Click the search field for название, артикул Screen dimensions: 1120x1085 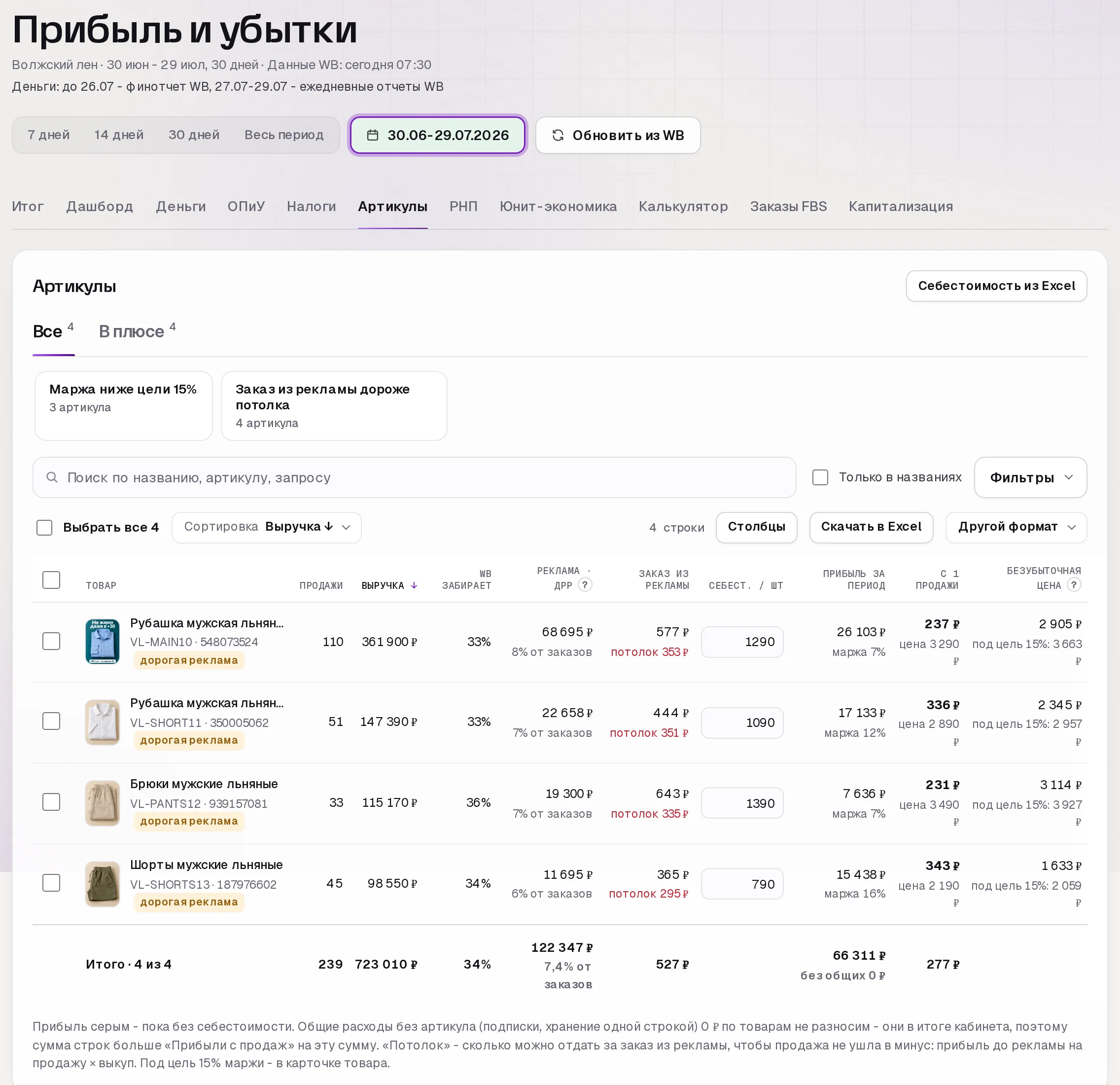point(414,477)
